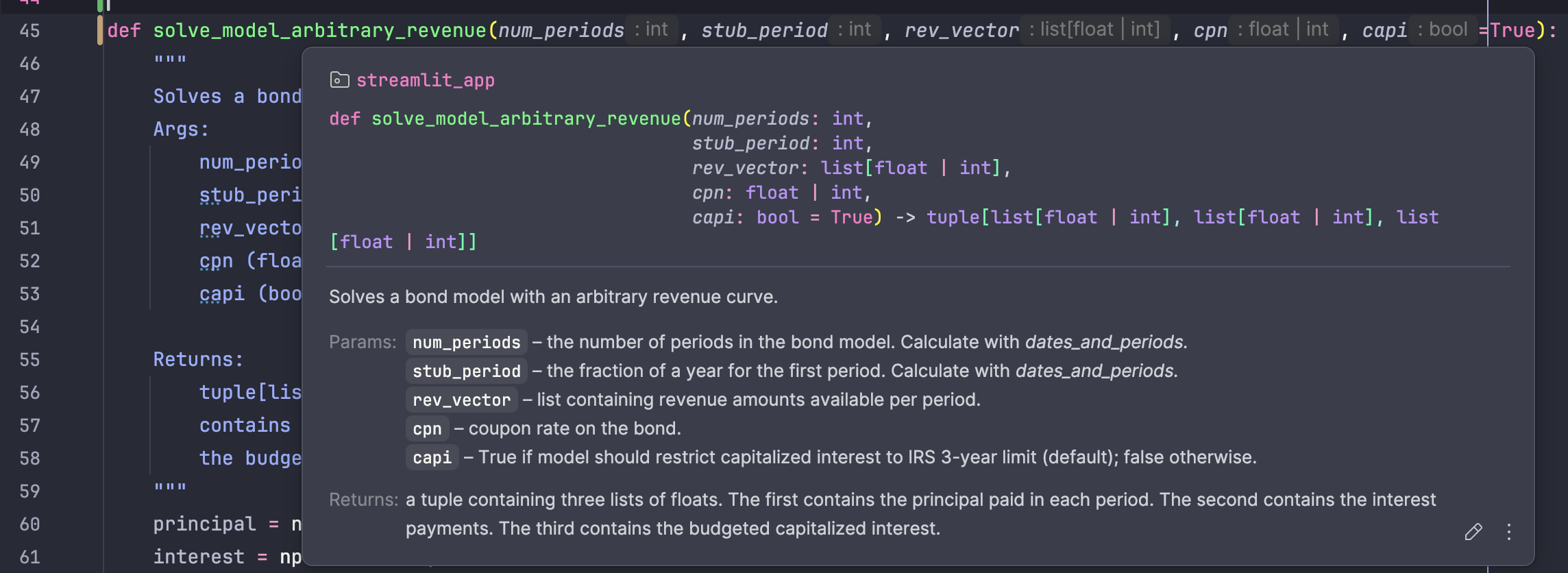The height and width of the screenshot is (573, 1568).
Task: Click 'Solves a bond model' summary sentence in popup
Action: pos(553,297)
